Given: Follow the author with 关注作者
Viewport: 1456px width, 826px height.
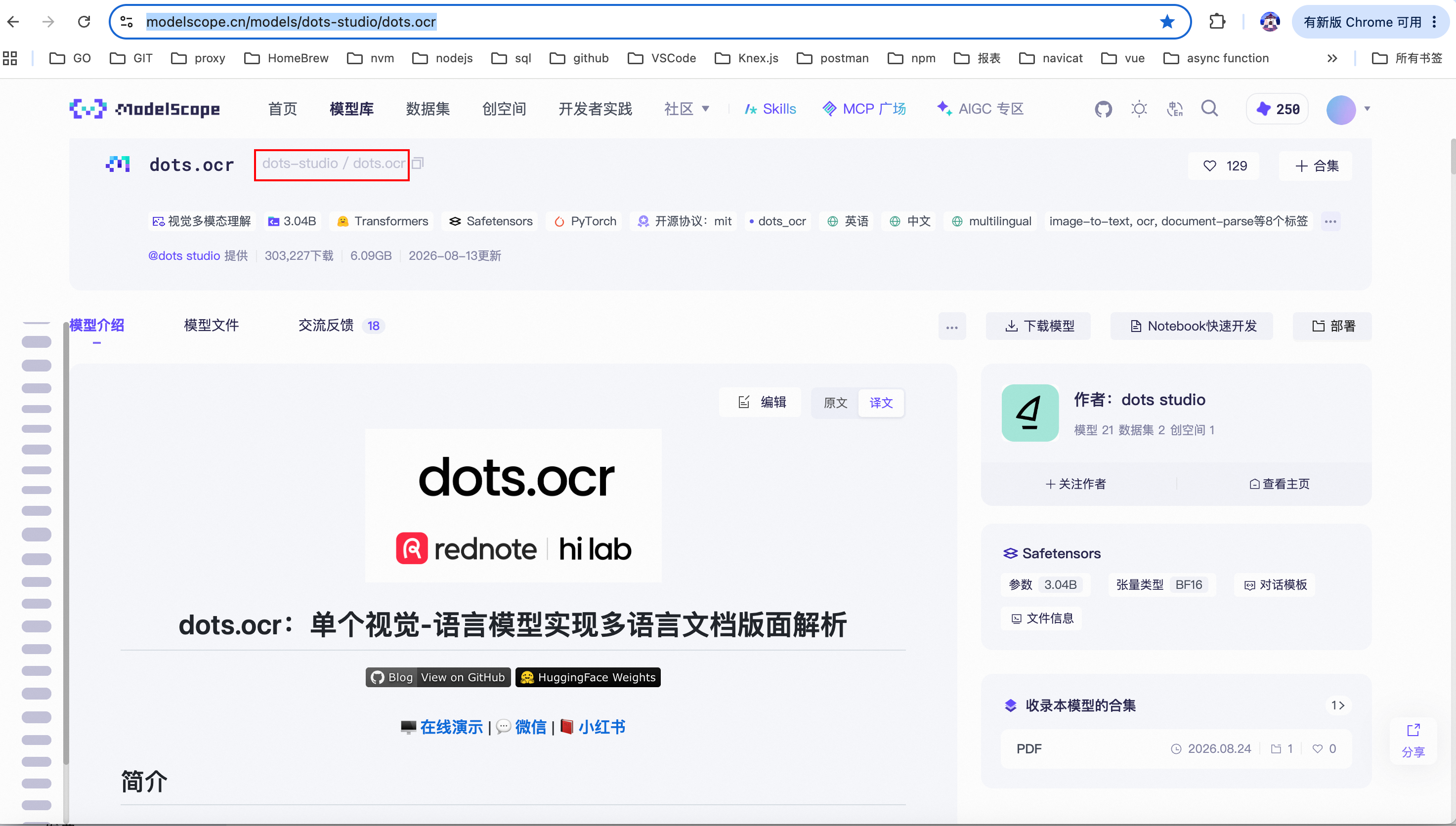Looking at the screenshot, I should pos(1076,484).
